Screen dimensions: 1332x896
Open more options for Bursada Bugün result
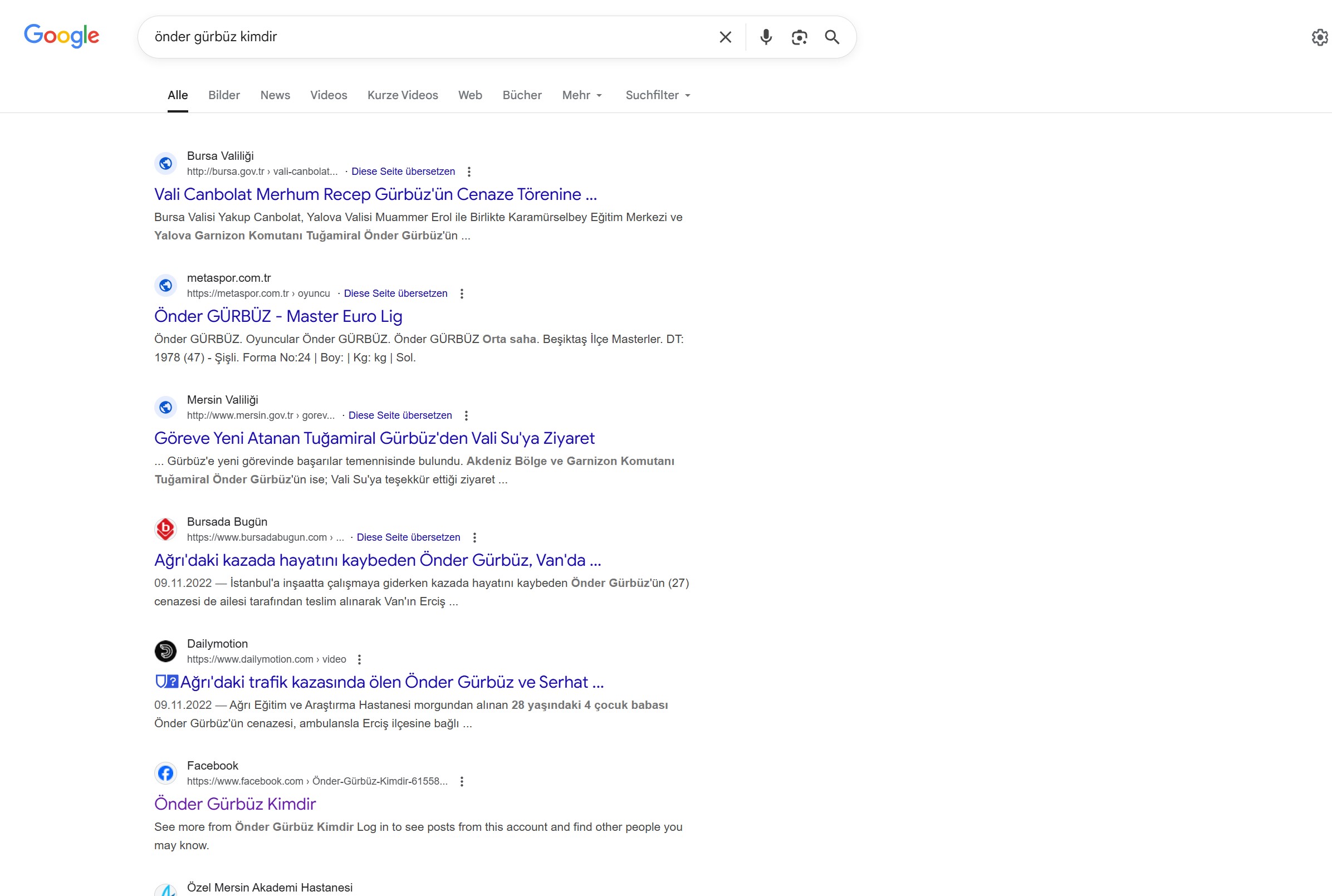[474, 537]
